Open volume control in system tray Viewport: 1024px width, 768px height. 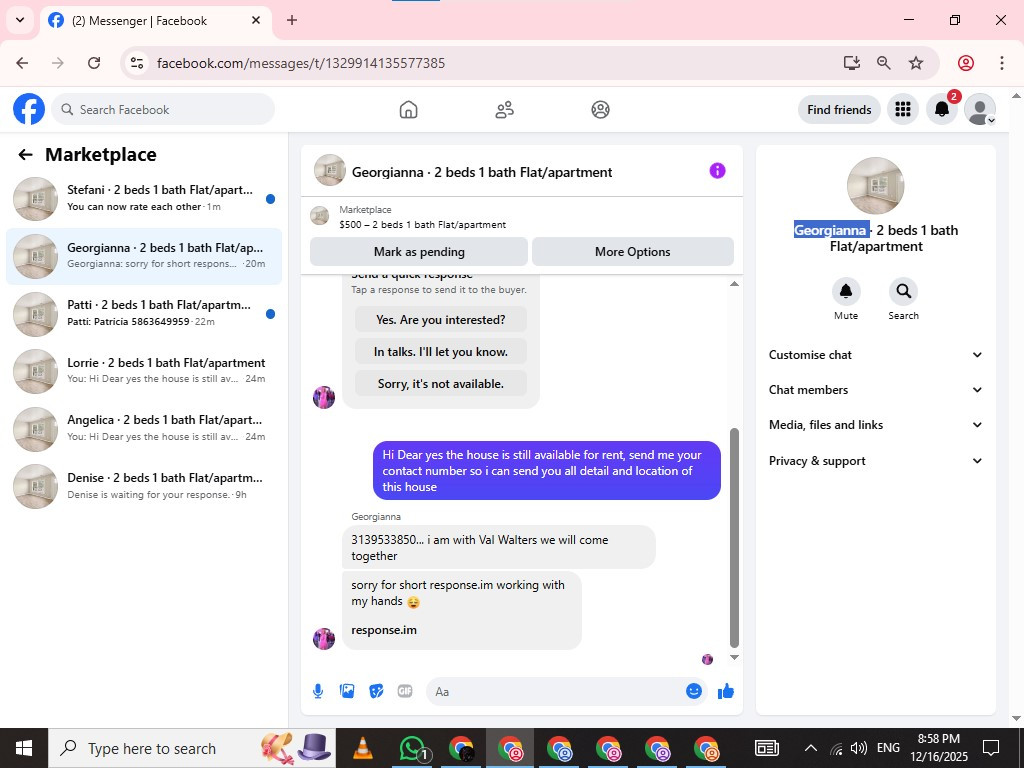click(859, 748)
